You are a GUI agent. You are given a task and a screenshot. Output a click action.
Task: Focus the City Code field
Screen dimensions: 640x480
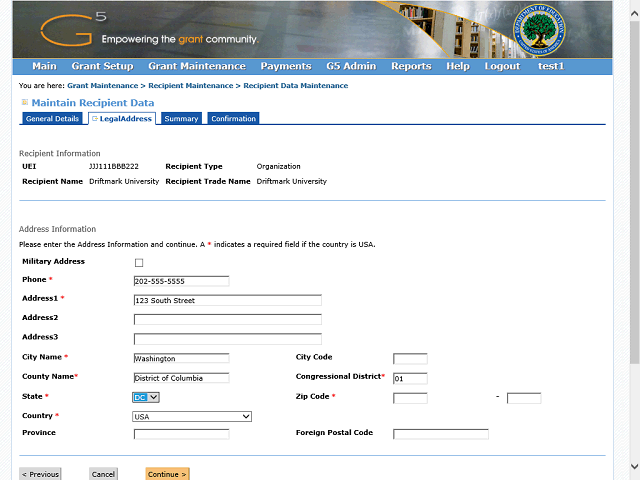coord(410,358)
